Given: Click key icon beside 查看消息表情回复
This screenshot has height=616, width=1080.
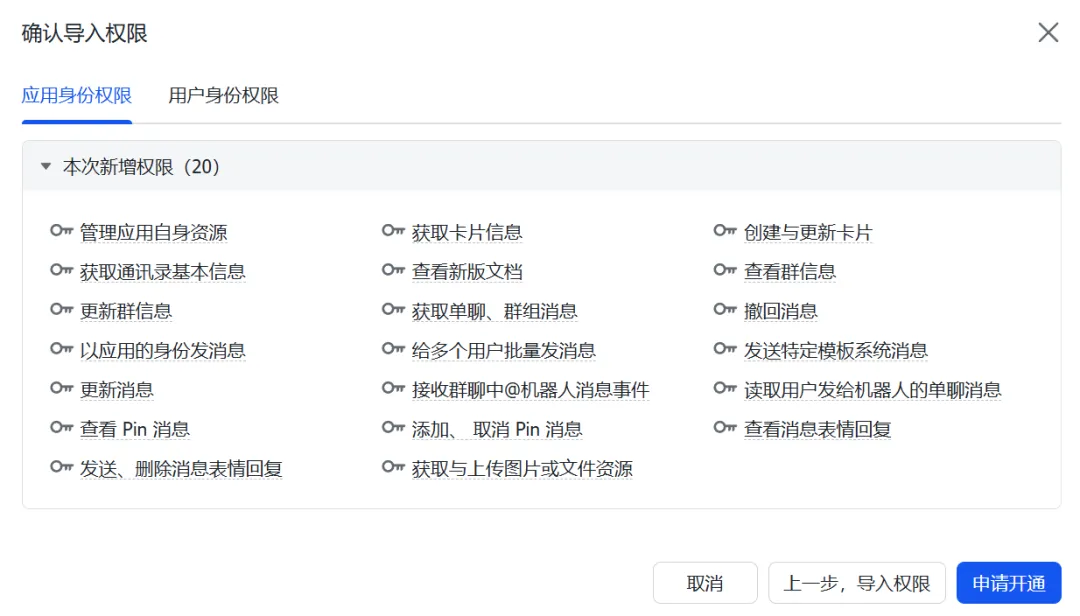Looking at the screenshot, I should pos(725,427).
